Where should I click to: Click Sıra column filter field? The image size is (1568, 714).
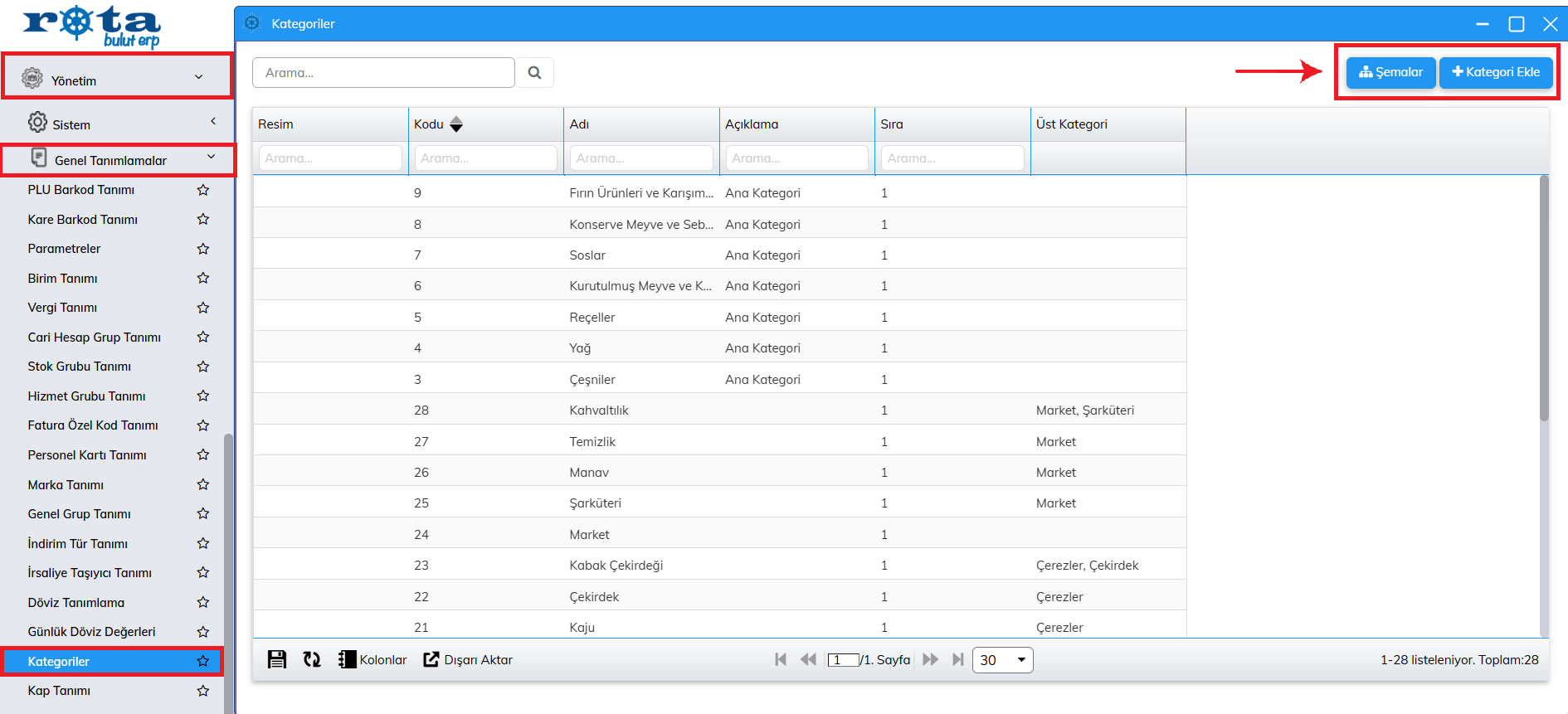(x=952, y=158)
